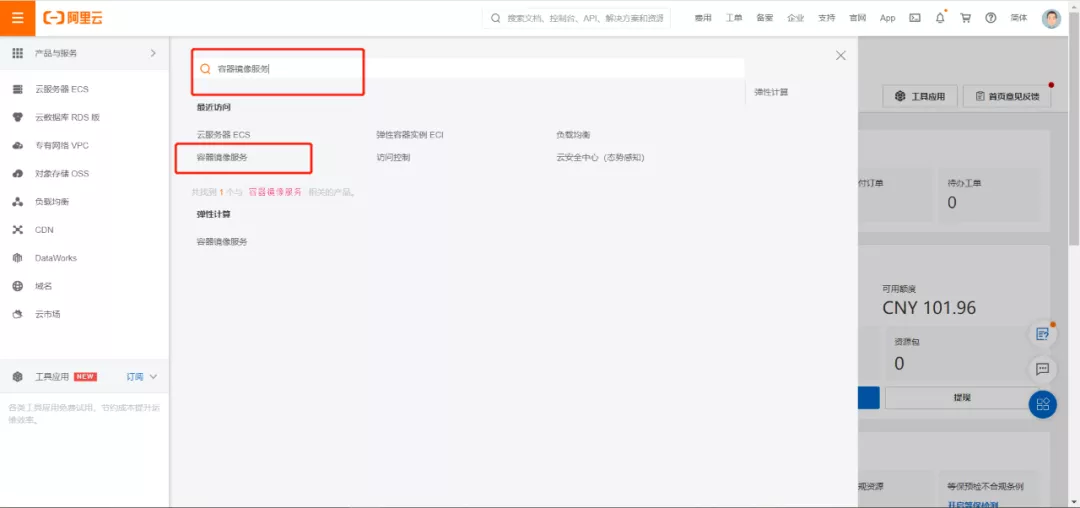Open recently visited 访问控制 link
This screenshot has width=1080, height=508.
point(393,158)
